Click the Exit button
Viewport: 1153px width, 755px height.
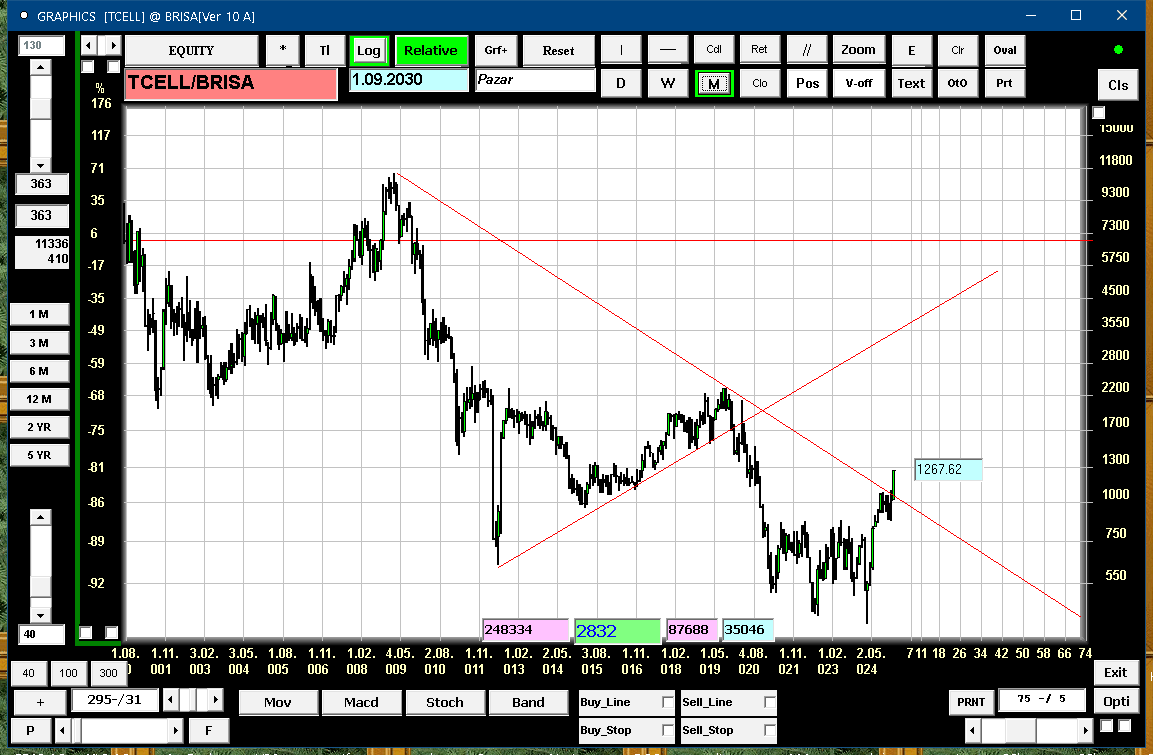(1115, 672)
